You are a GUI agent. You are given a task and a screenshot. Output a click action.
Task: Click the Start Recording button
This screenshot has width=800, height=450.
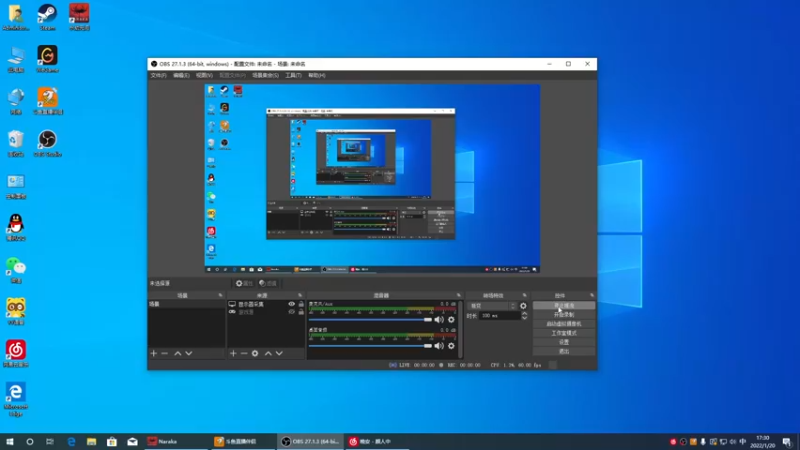click(x=564, y=315)
